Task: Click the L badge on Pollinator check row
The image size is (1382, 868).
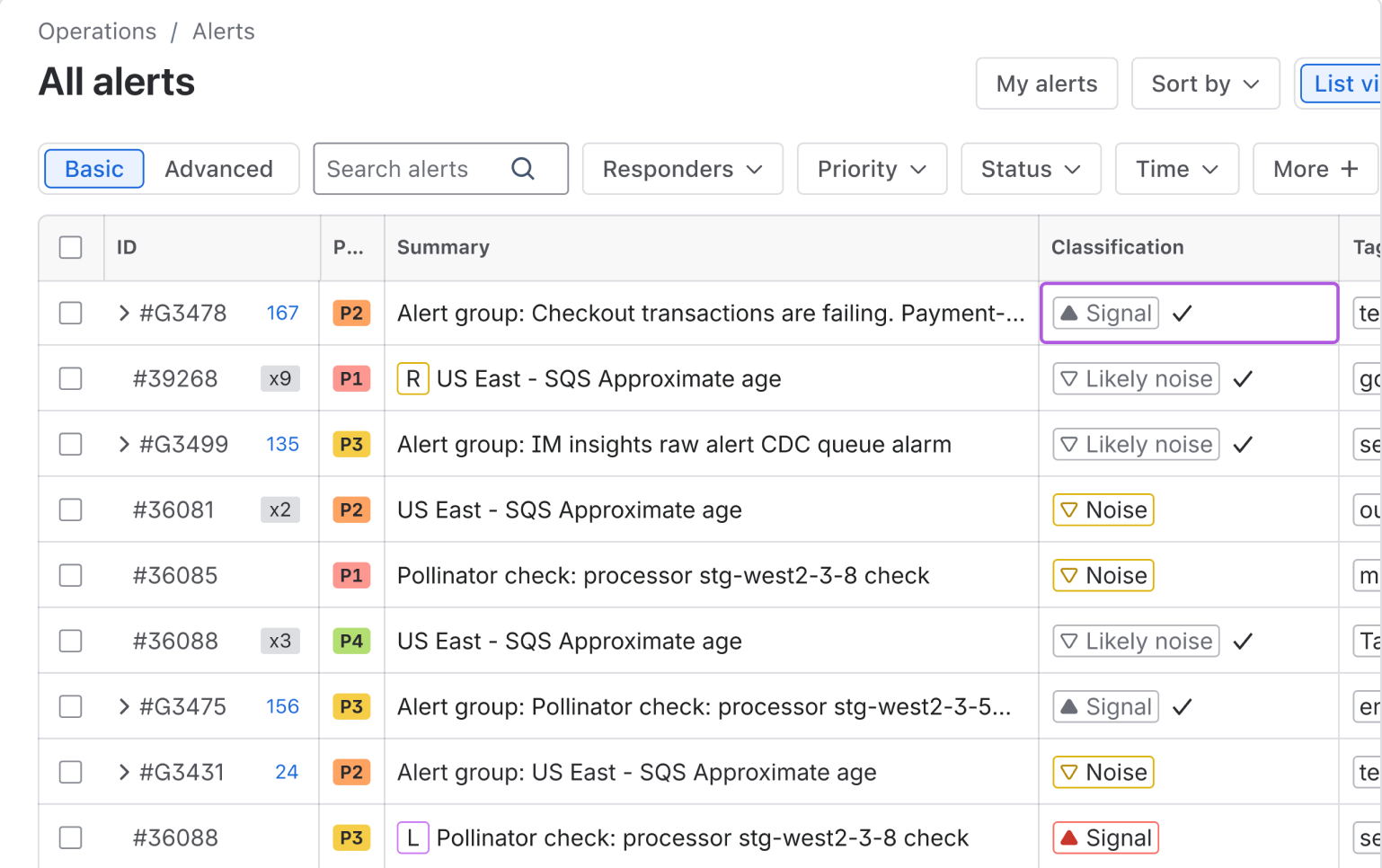Action: [412, 838]
